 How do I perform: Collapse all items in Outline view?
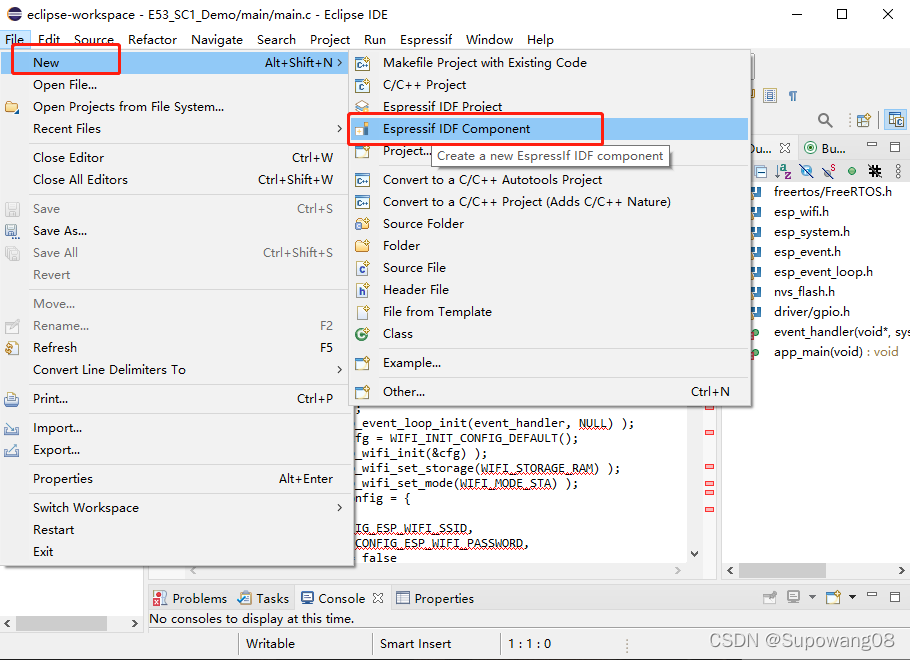point(761,171)
